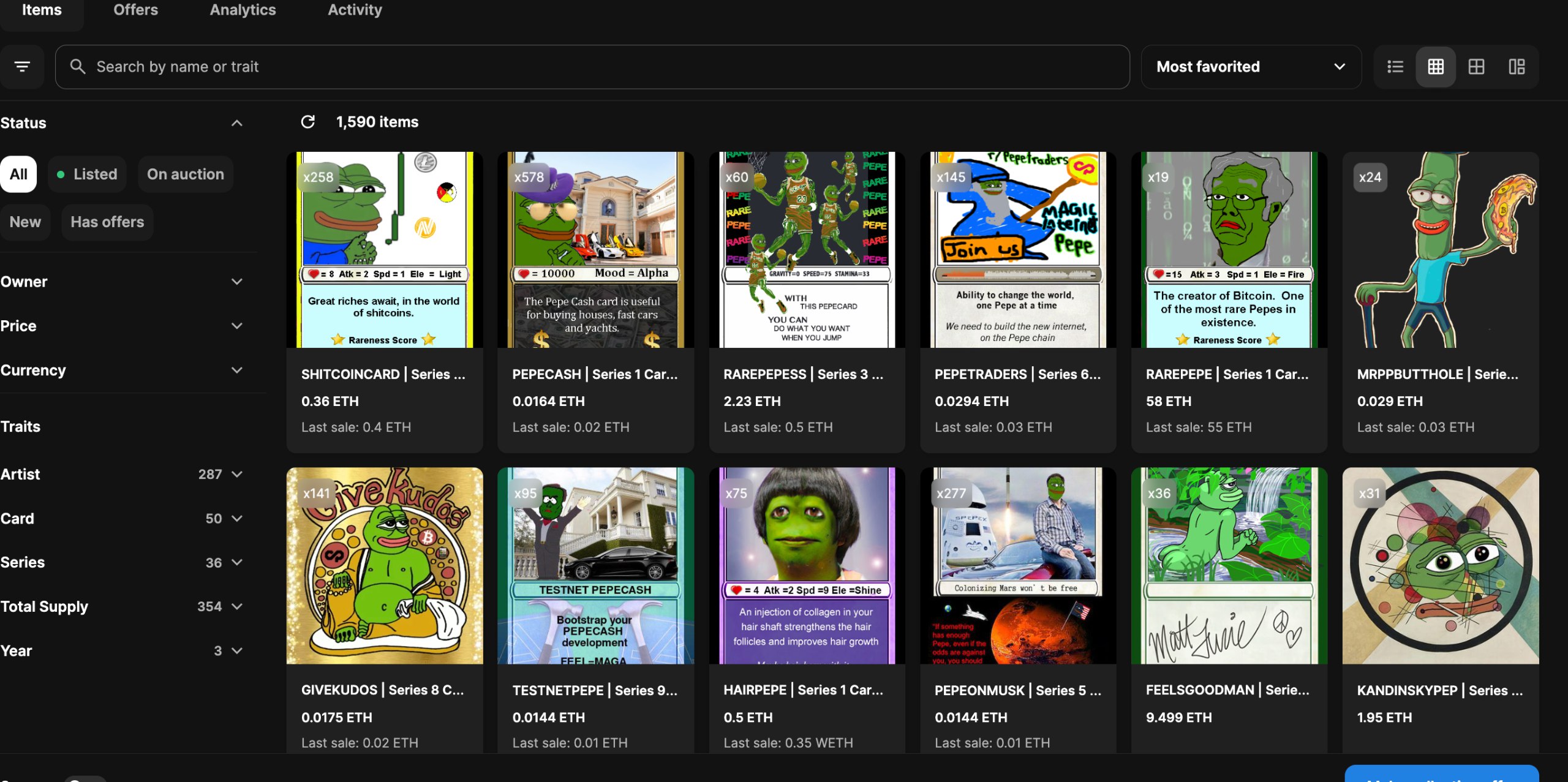This screenshot has width=1568, height=782.
Task: Refresh the items list
Action: click(x=308, y=122)
